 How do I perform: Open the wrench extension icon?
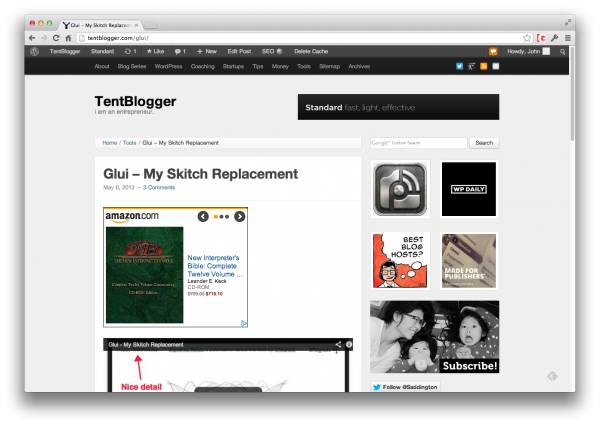click(x=554, y=38)
